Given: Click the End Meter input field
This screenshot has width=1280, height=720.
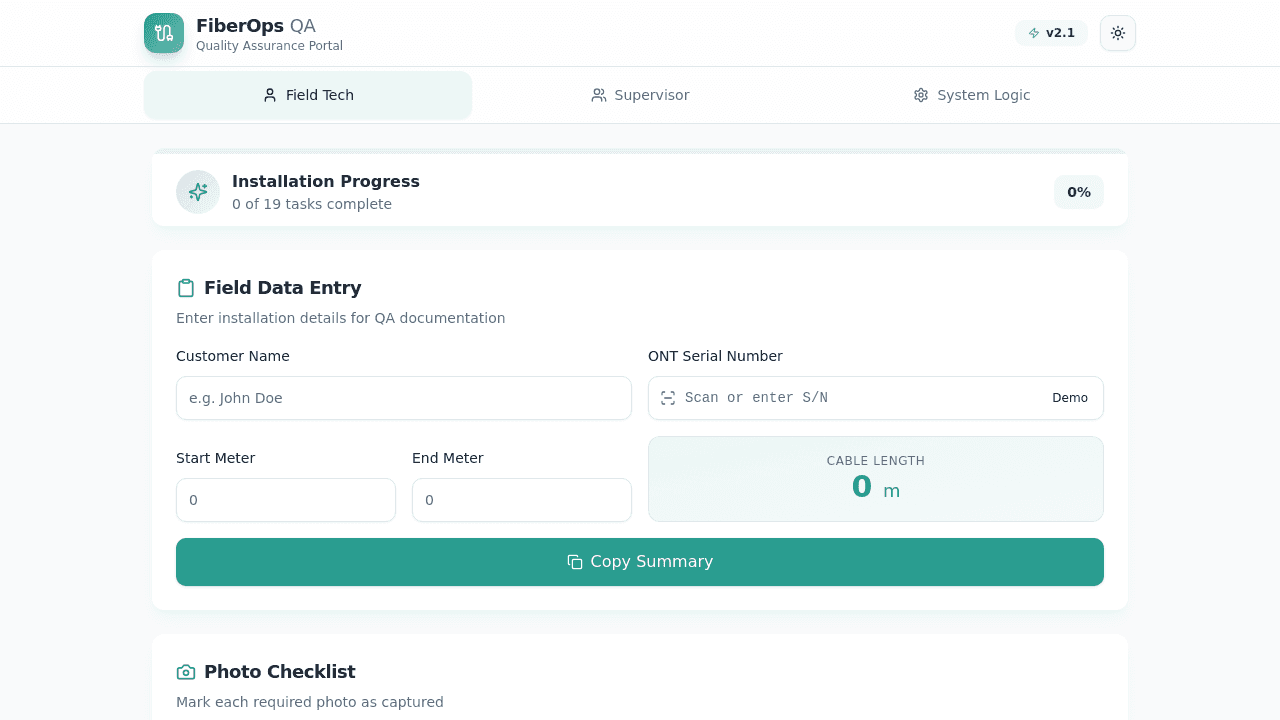Looking at the screenshot, I should point(521,499).
